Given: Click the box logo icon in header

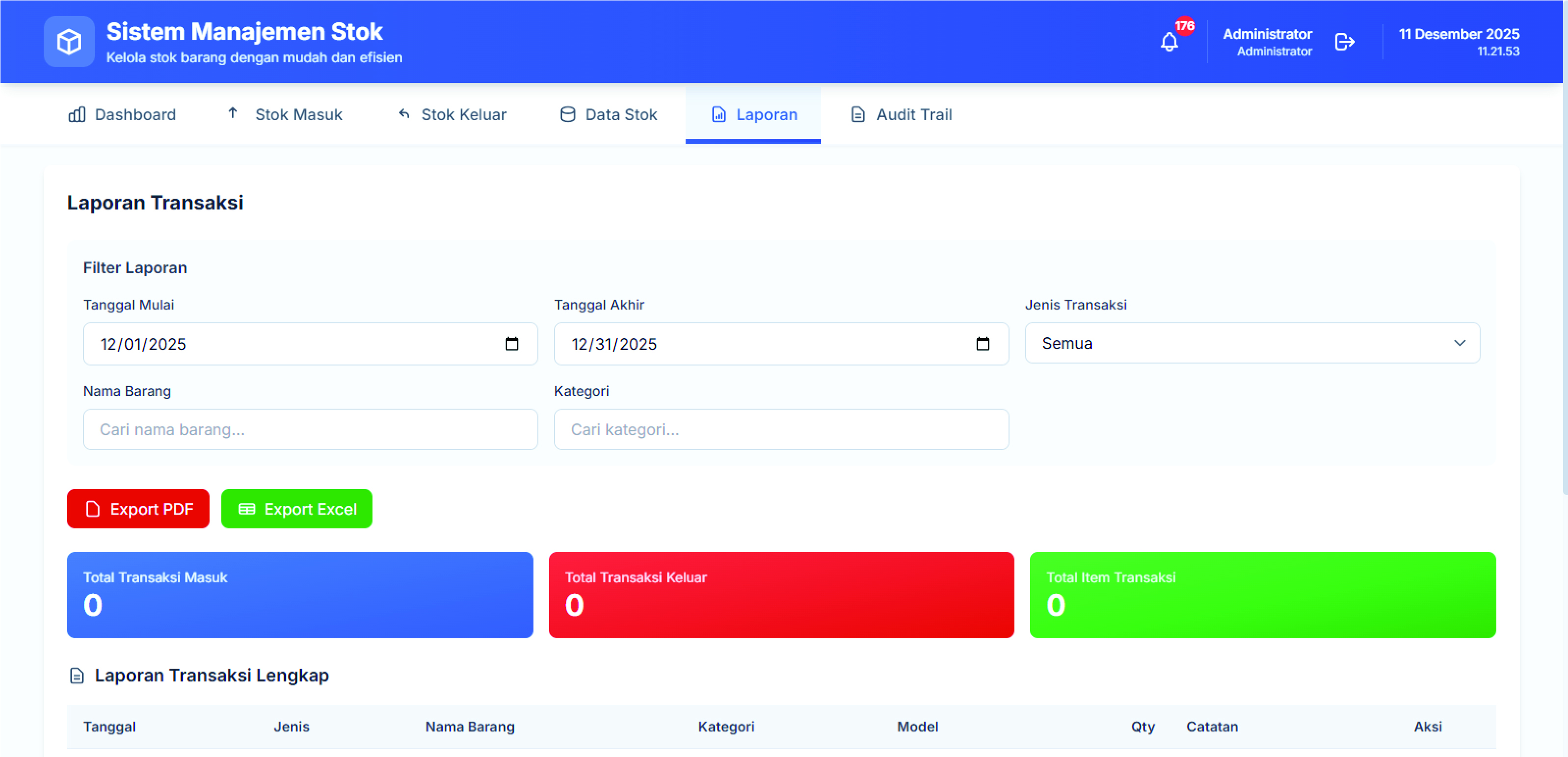Looking at the screenshot, I should [69, 42].
